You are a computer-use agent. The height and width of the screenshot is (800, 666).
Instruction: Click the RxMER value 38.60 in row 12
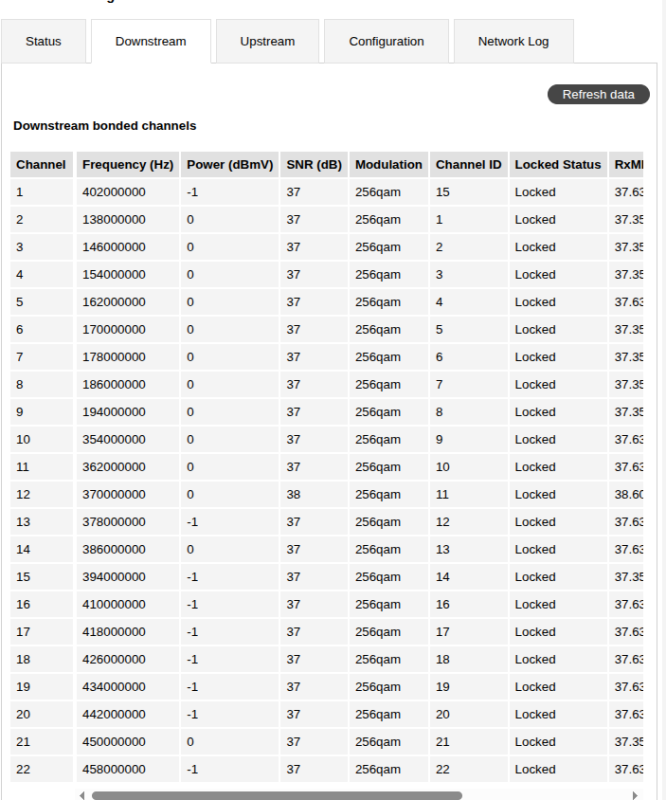(x=626, y=494)
